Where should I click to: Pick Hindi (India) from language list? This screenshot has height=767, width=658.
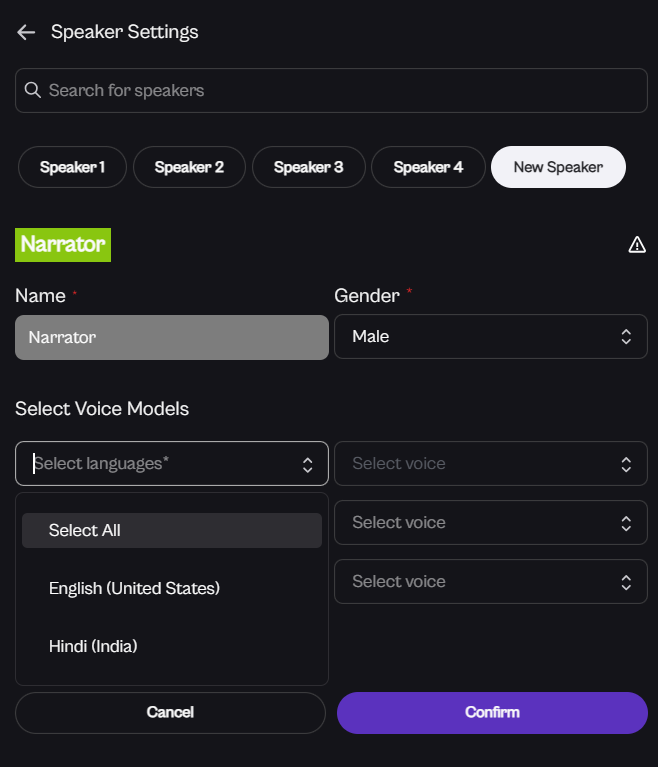[x=93, y=646]
